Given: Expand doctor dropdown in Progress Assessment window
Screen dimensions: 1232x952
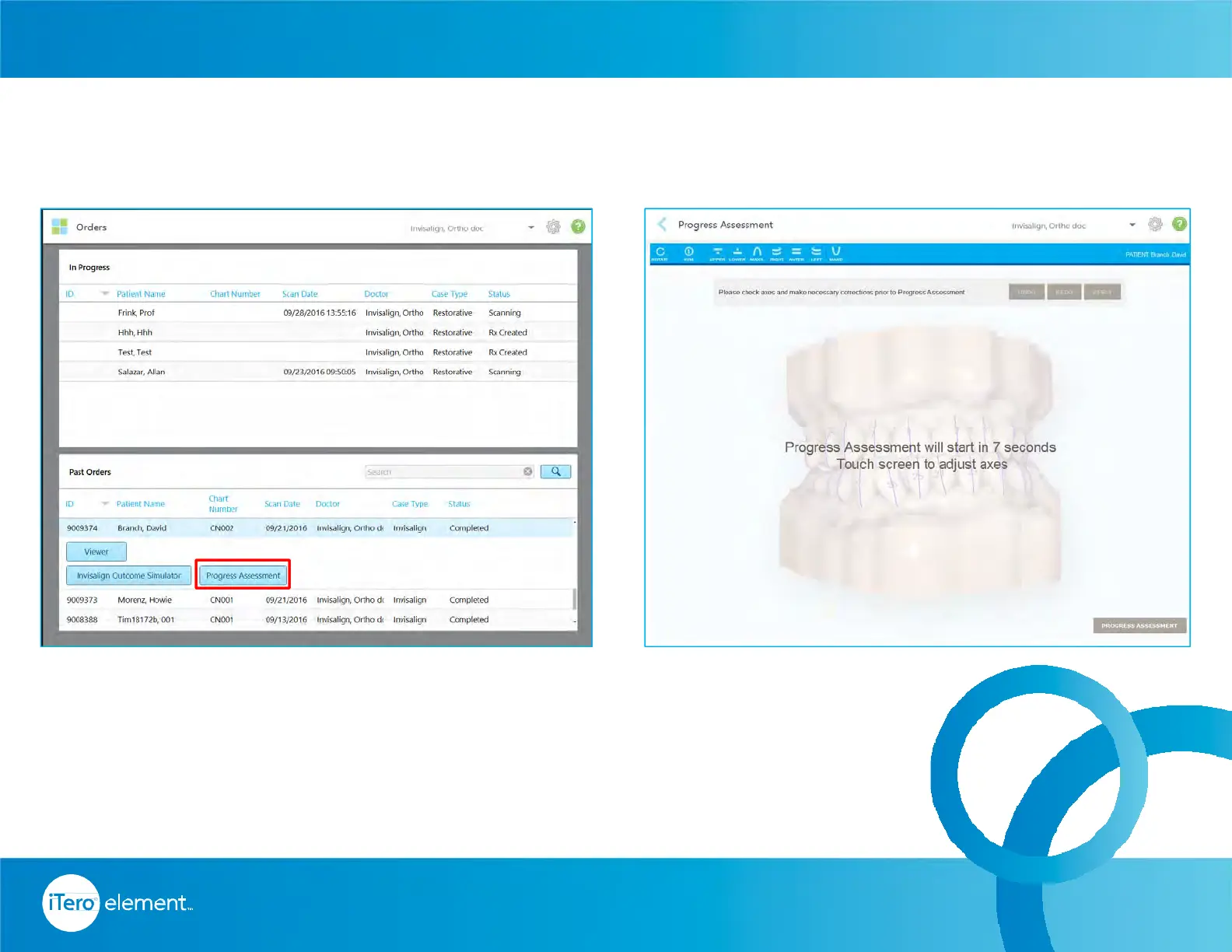Looking at the screenshot, I should [x=1132, y=225].
